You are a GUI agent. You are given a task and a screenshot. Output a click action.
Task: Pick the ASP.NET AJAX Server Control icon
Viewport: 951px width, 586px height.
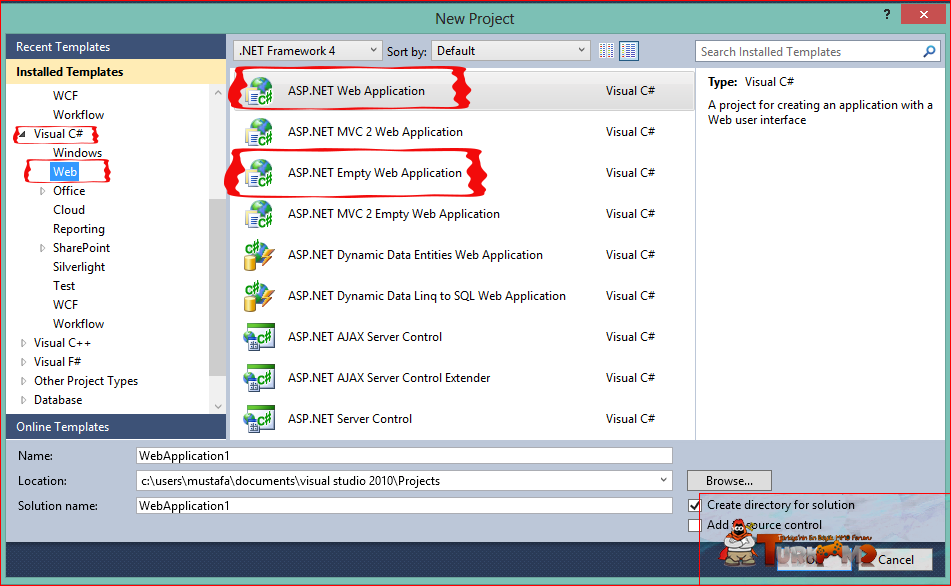[260, 337]
